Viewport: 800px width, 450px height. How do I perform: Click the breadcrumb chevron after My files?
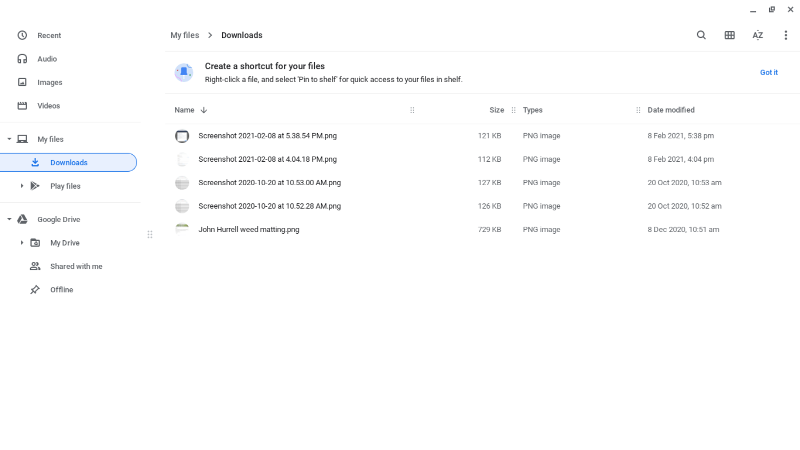tap(210, 35)
